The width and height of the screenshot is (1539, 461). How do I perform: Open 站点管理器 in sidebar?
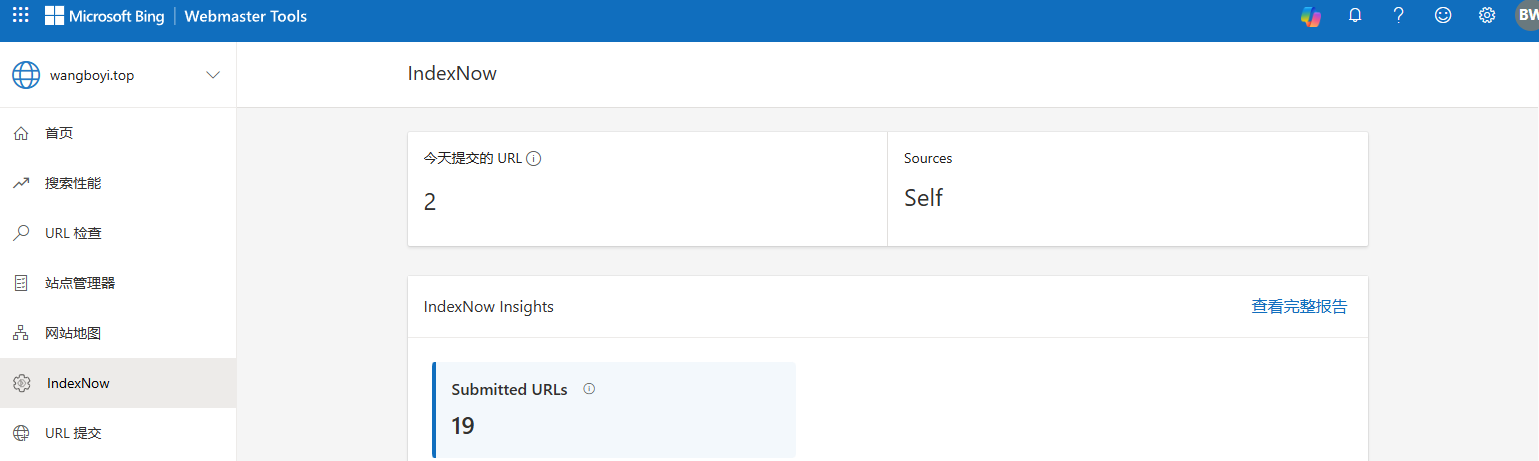point(80,283)
